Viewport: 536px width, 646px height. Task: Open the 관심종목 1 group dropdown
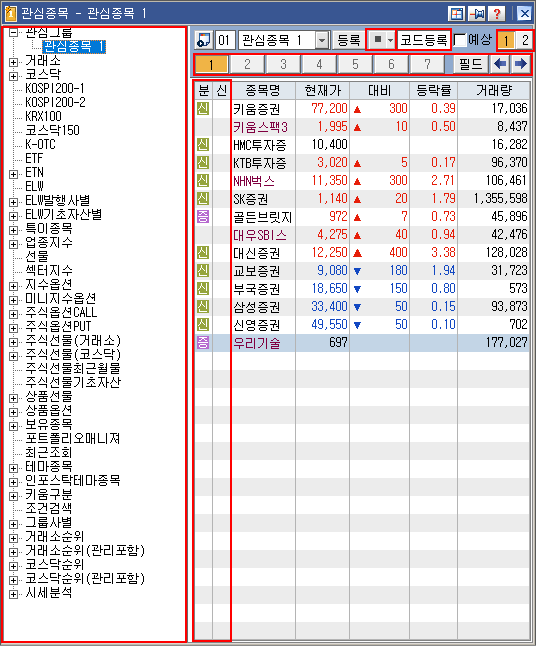[322, 40]
